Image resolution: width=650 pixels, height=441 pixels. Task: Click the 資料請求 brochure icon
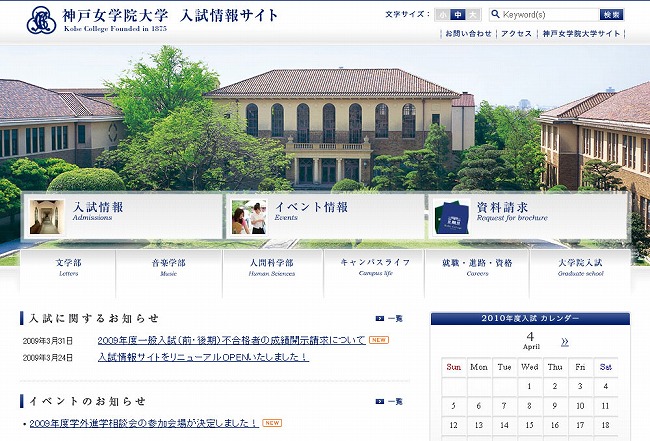pos(453,216)
